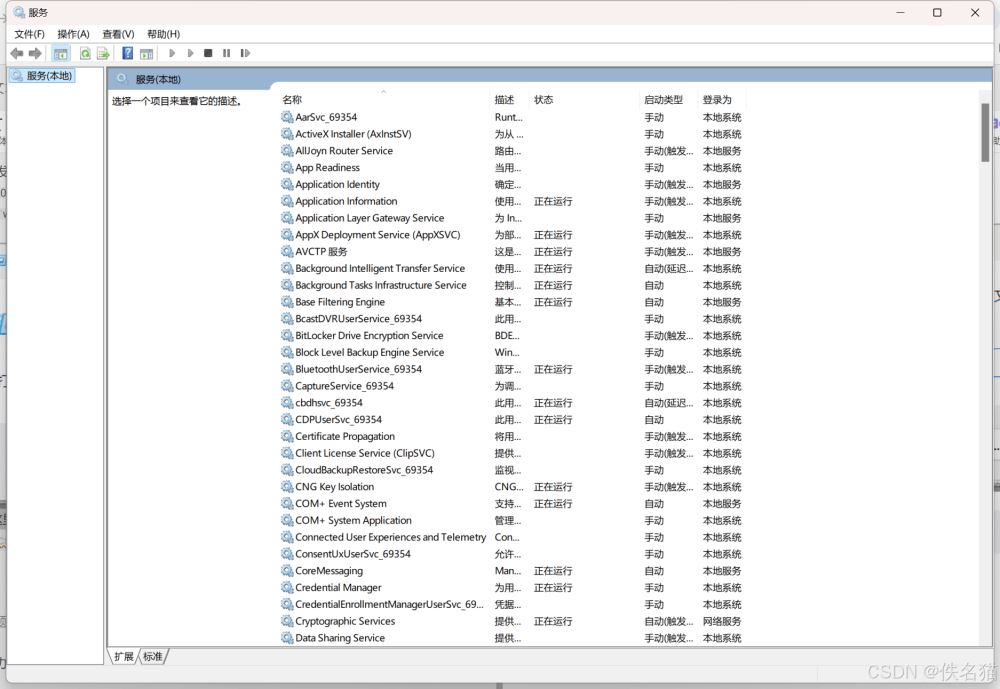Click the Forward arrow in the toolbar
Screen dimensions: 1000x689
pyautogui.click(x=35, y=53)
